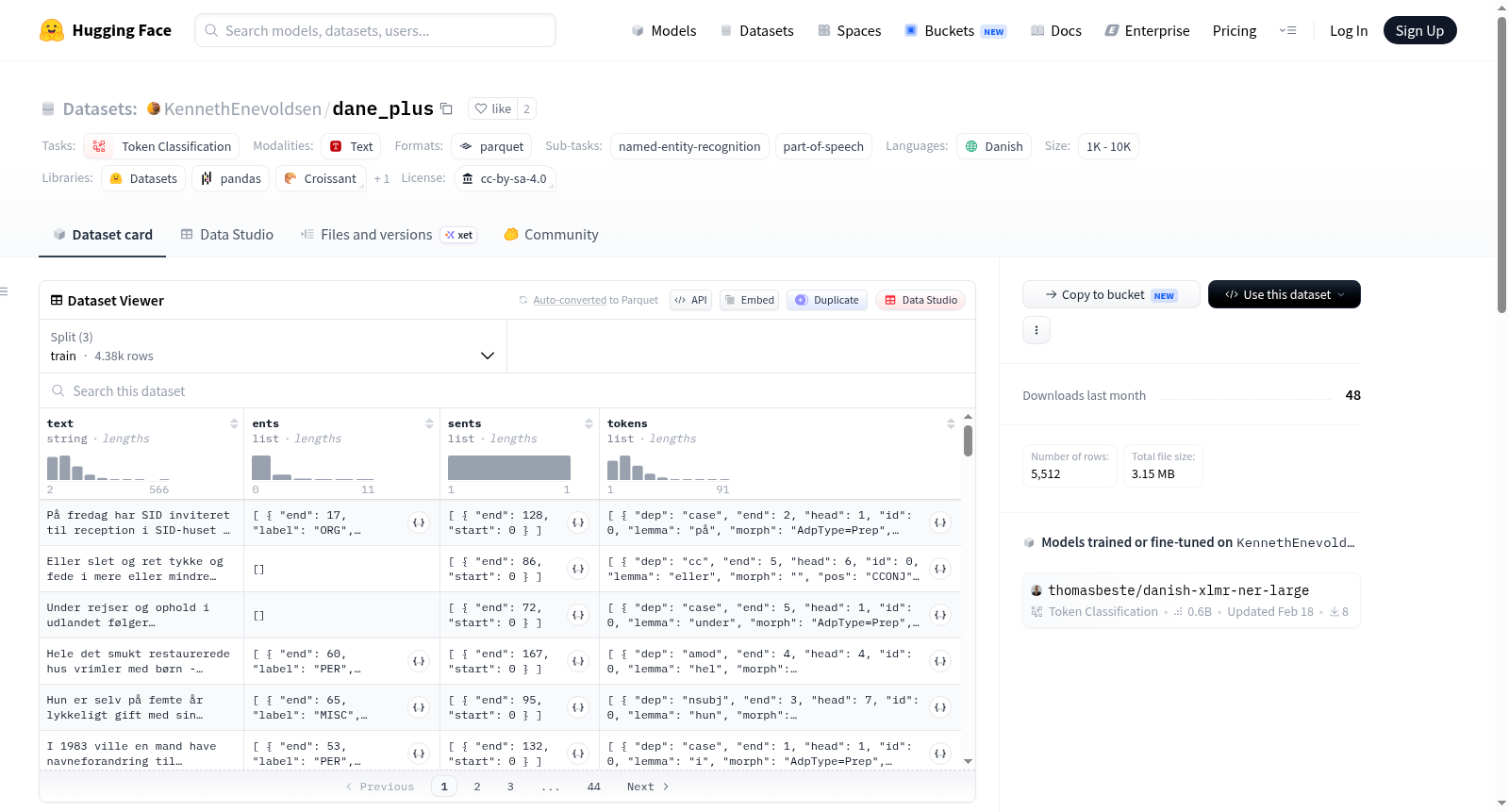1509x812 pixels.
Task: Open the left sidebar hamburger icon
Action: tap(4, 291)
